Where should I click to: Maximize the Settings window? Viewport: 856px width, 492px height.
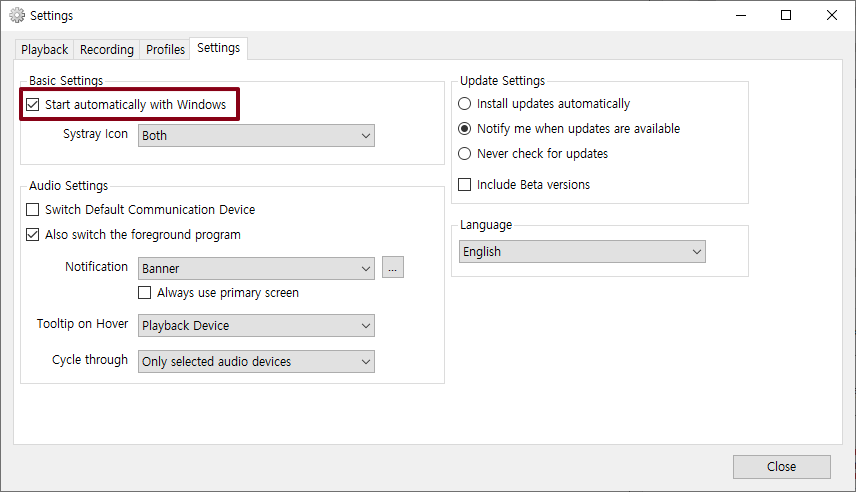(x=786, y=15)
